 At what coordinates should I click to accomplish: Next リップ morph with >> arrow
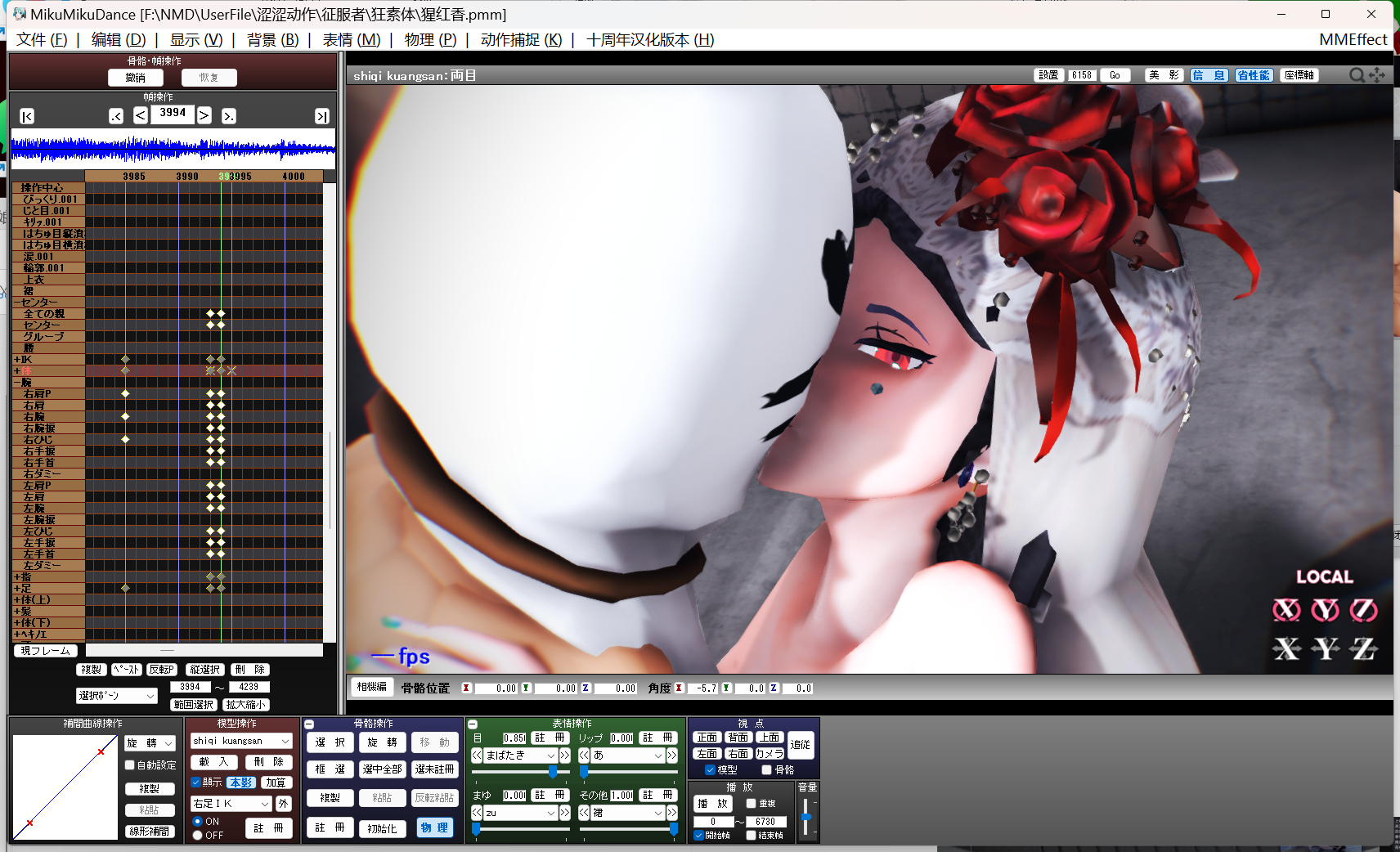(672, 756)
